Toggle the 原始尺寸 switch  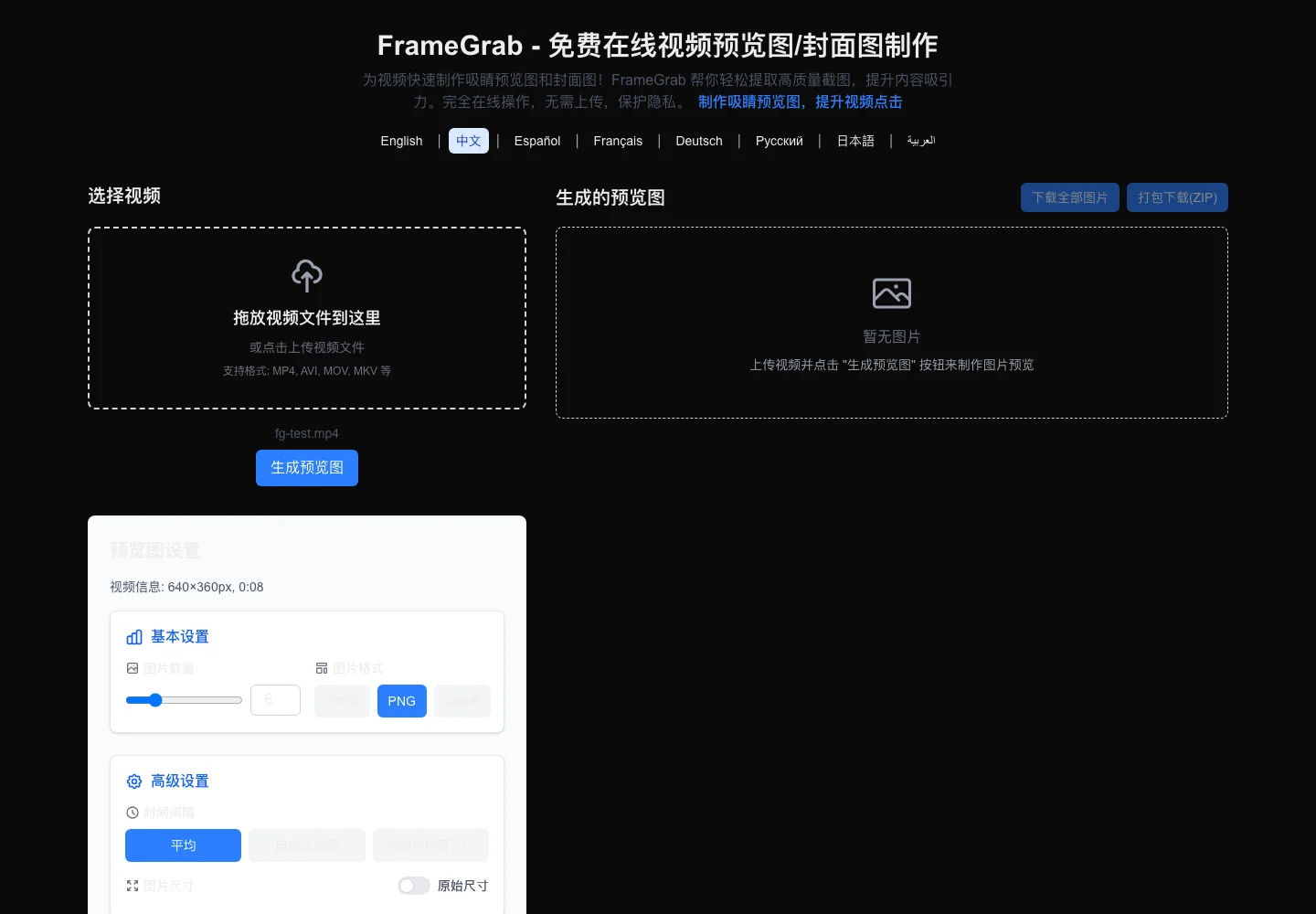(x=414, y=886)
